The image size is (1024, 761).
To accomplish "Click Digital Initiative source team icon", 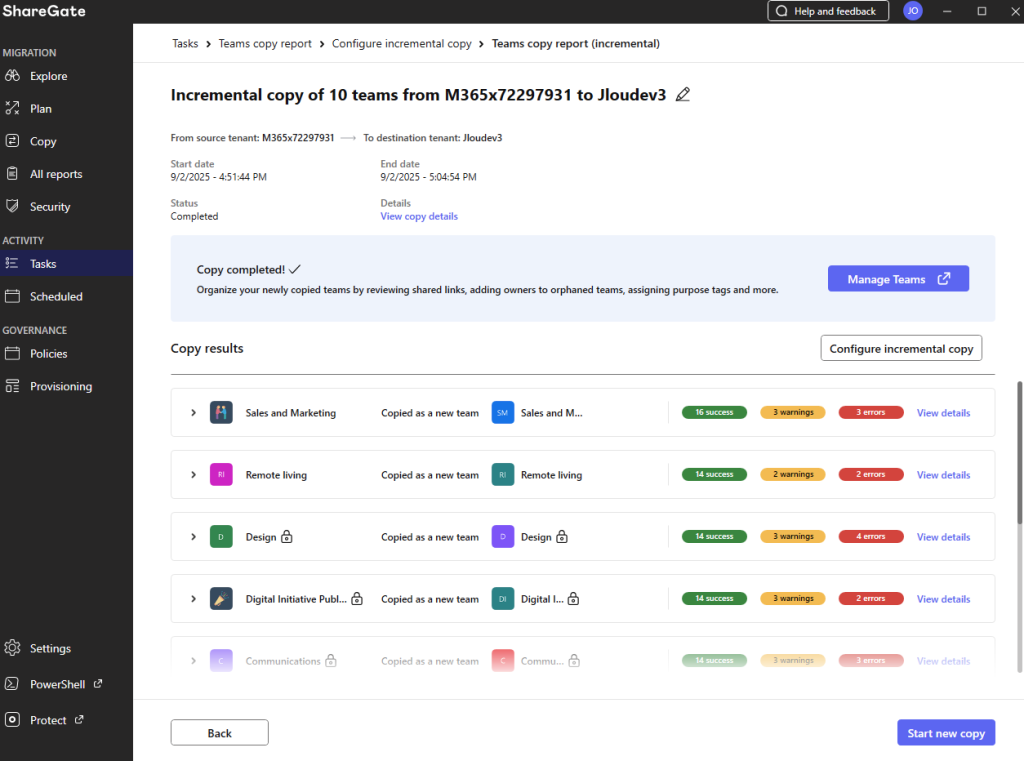I will tap(221, 599).
